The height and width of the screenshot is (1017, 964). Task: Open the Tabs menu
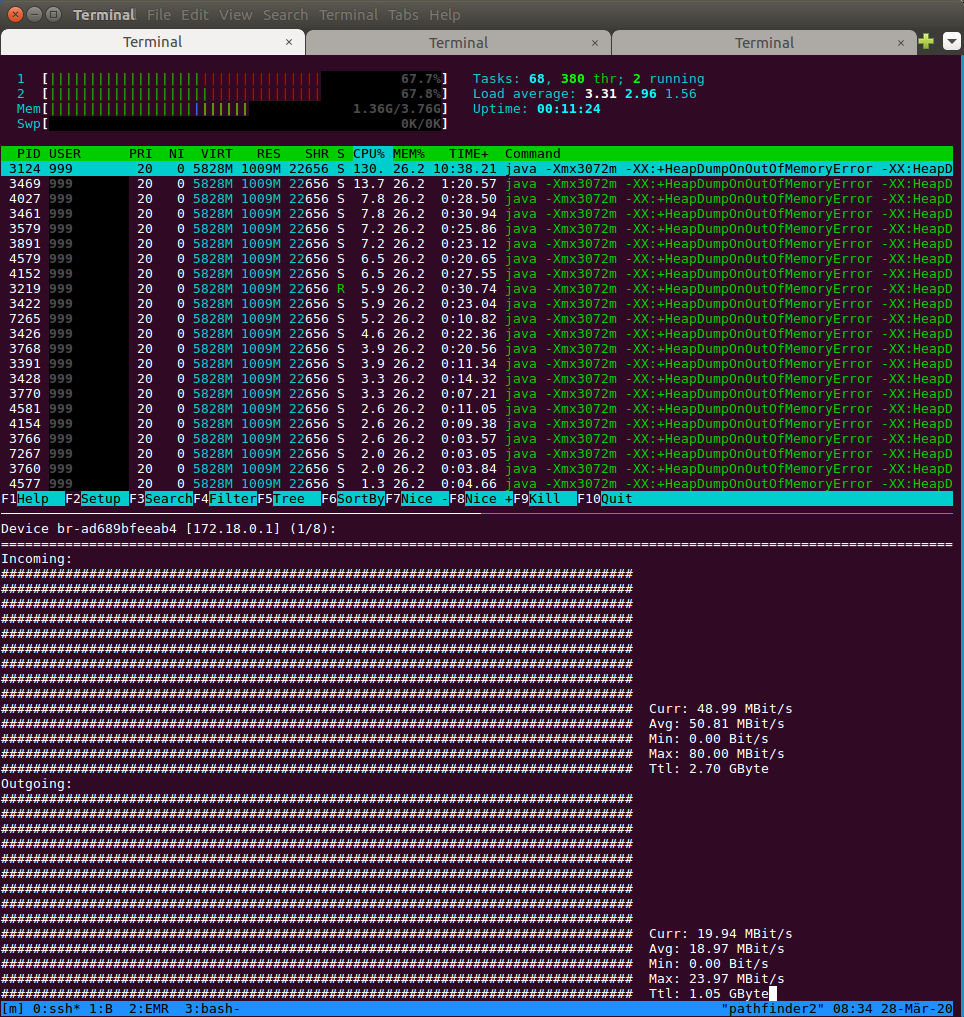click(x=403, y=14)
